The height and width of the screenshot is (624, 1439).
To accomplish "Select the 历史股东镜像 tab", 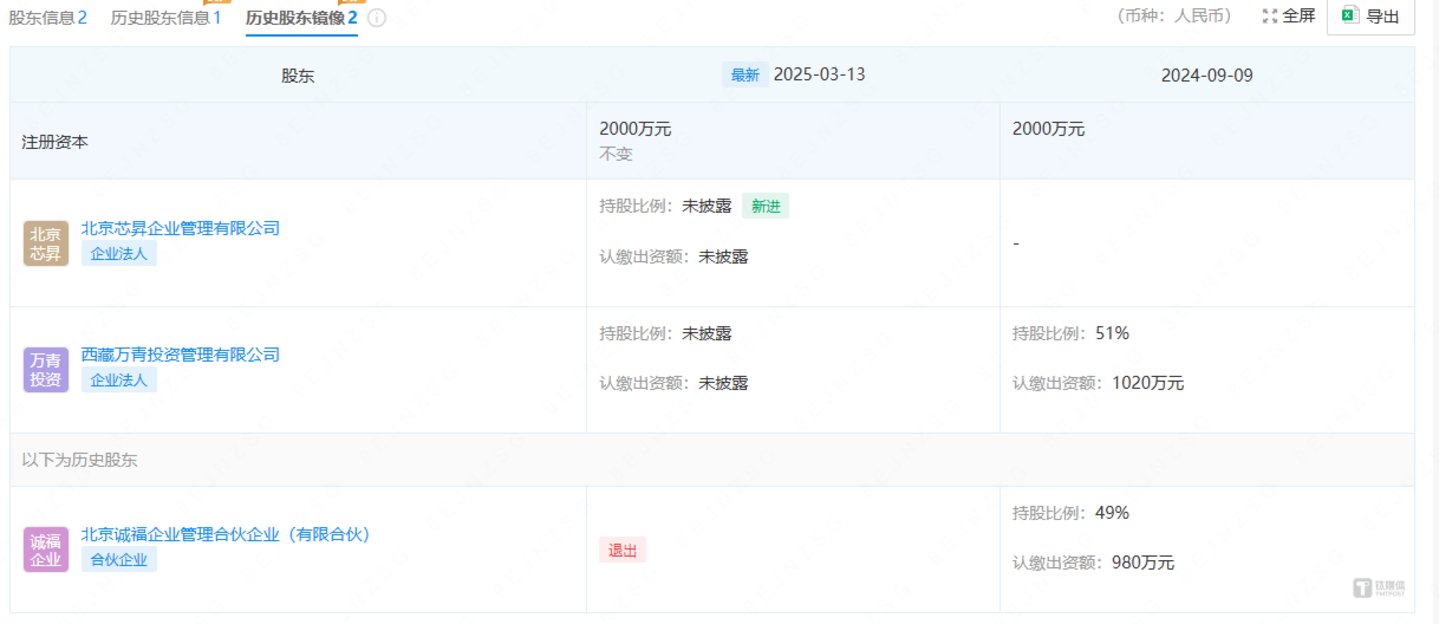I will [302, 17].
